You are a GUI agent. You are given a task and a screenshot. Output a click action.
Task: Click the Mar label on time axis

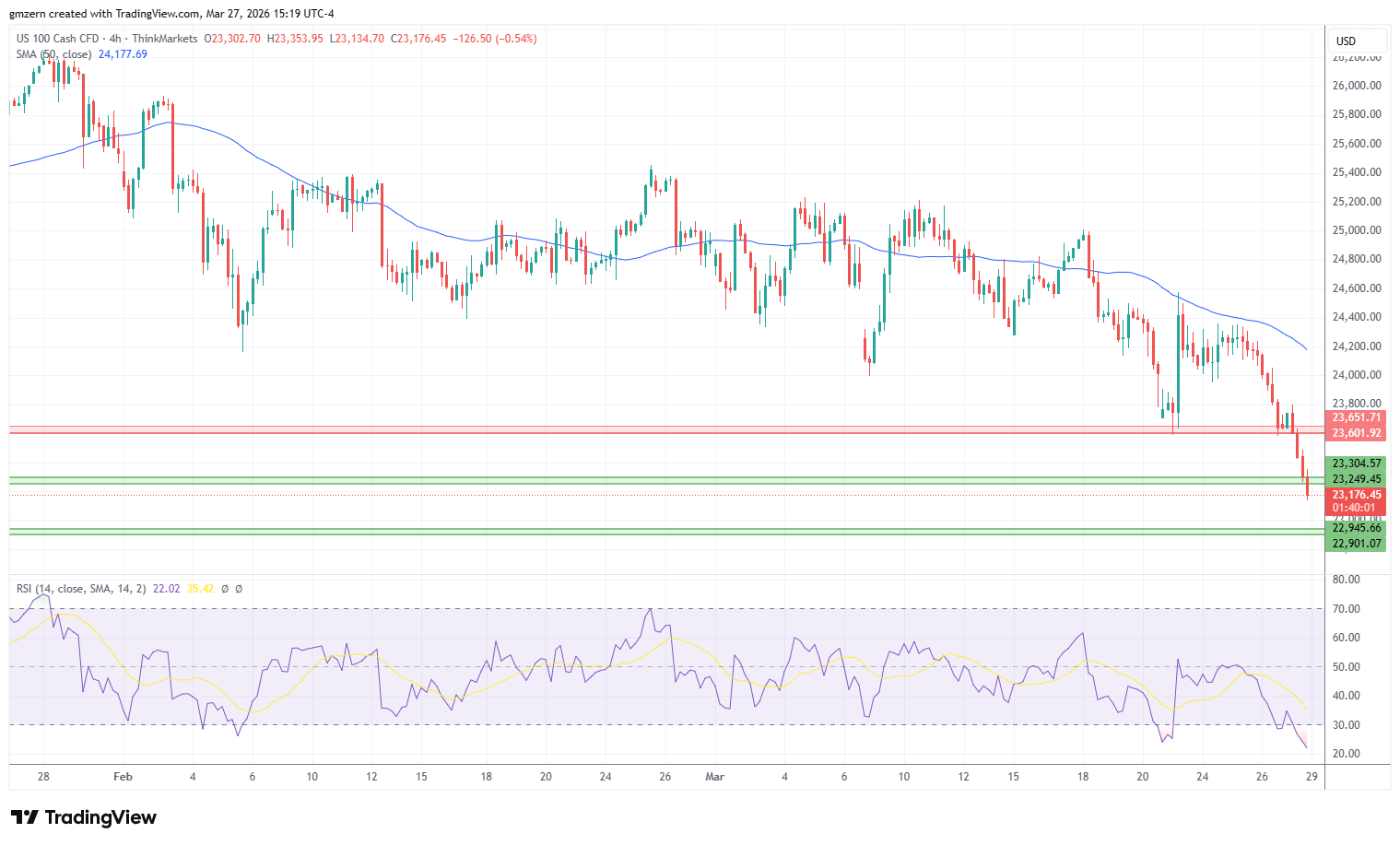pyautogui.click(x=715, y=777)
